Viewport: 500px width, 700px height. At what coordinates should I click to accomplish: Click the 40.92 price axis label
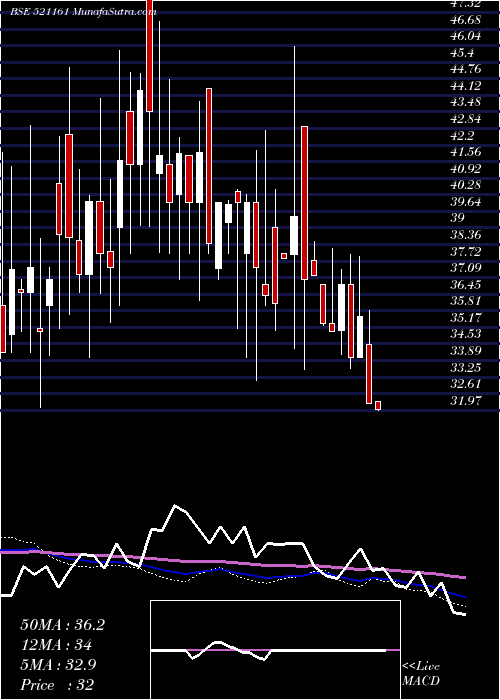click(466, 169)
